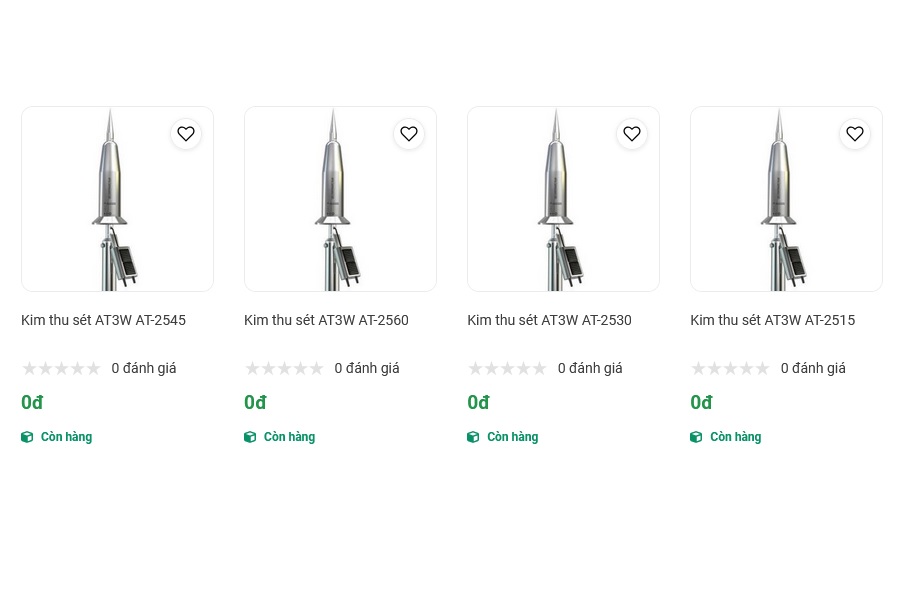The height and width of the screenshot is (608, 911).
Task: View AT-2530 product image
Action: [563, 200]
